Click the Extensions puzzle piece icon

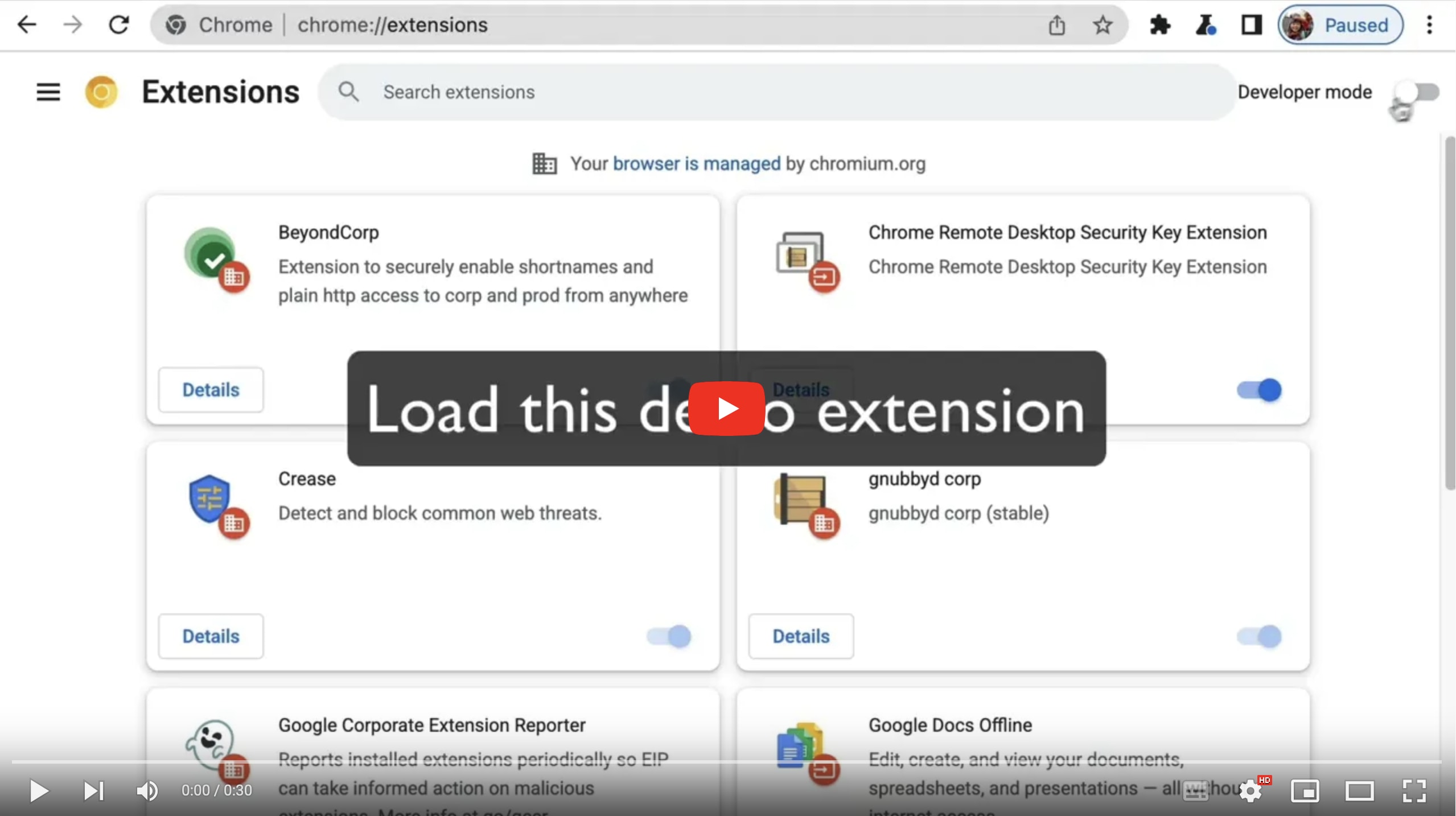1159,24
